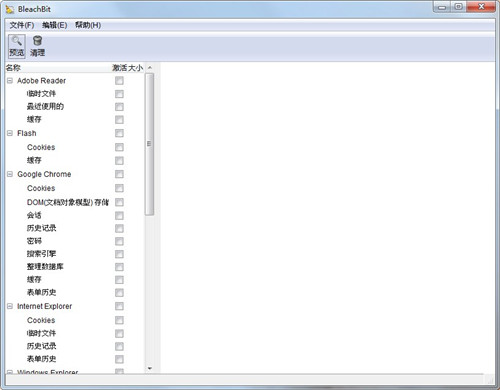Collapse the Google Chrome tree group
500x390 pixels.
(10, 174)
